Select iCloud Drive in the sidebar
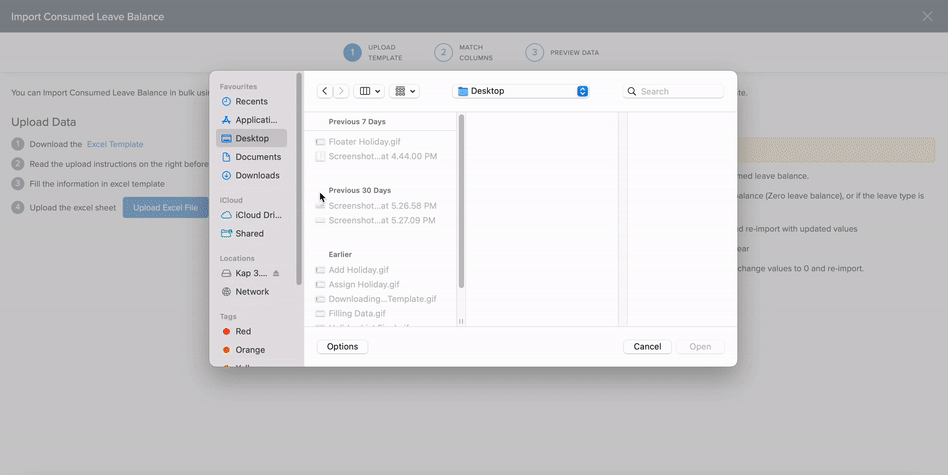 (257, 215)
